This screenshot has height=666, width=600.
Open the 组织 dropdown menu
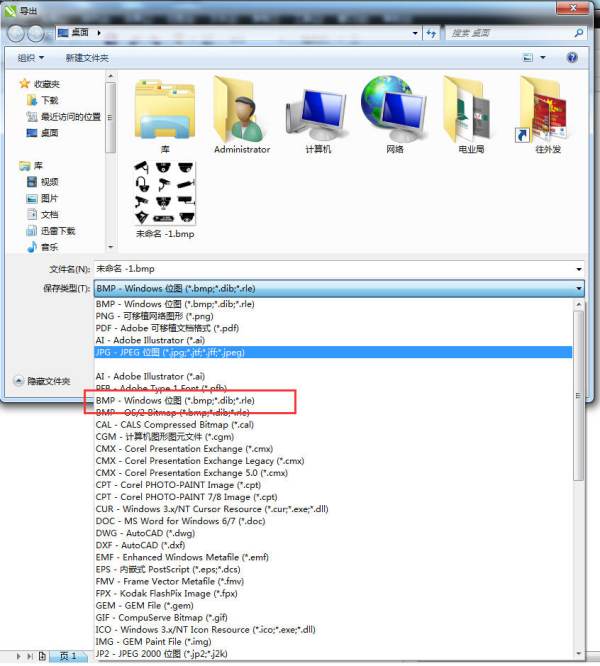click(31, 58)
